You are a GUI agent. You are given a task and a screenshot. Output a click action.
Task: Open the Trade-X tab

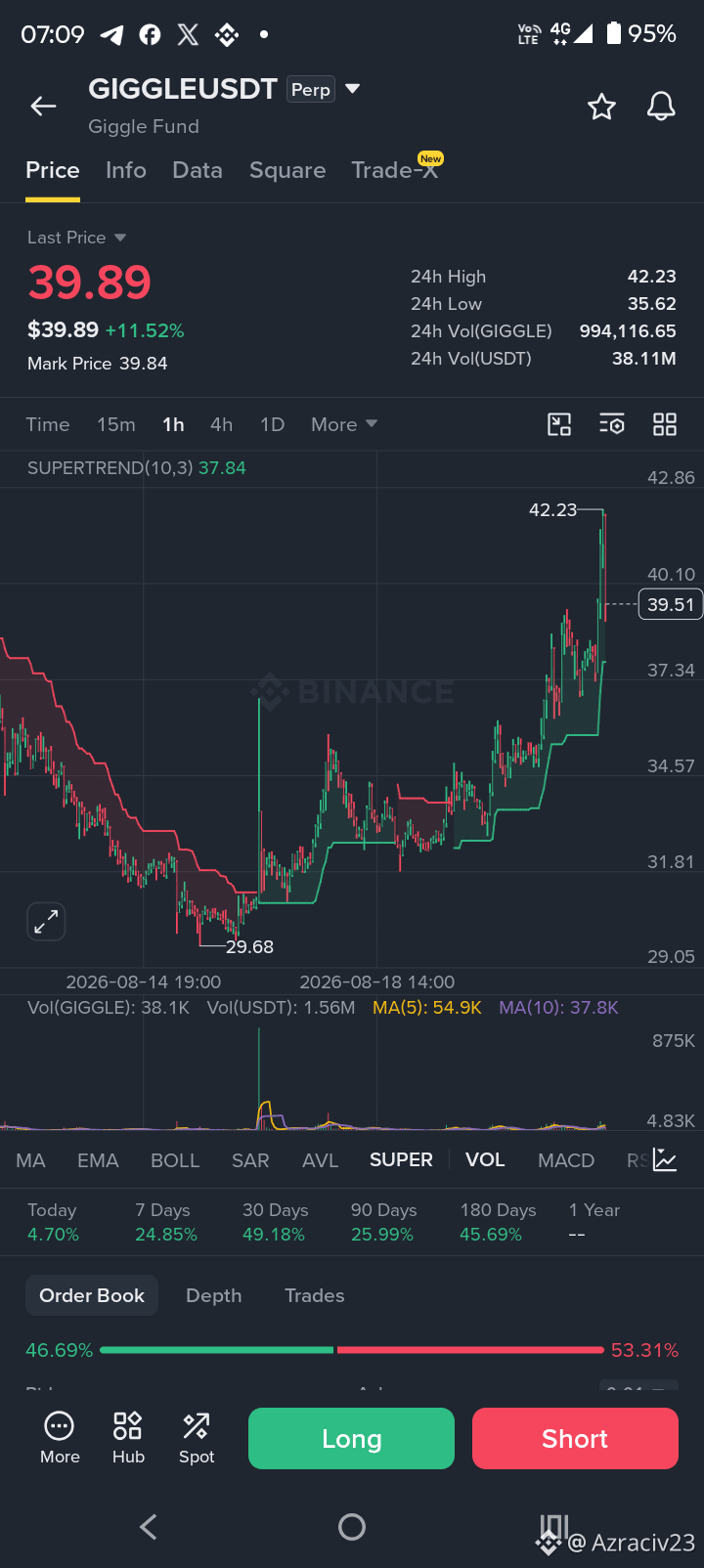coord(396,168)
